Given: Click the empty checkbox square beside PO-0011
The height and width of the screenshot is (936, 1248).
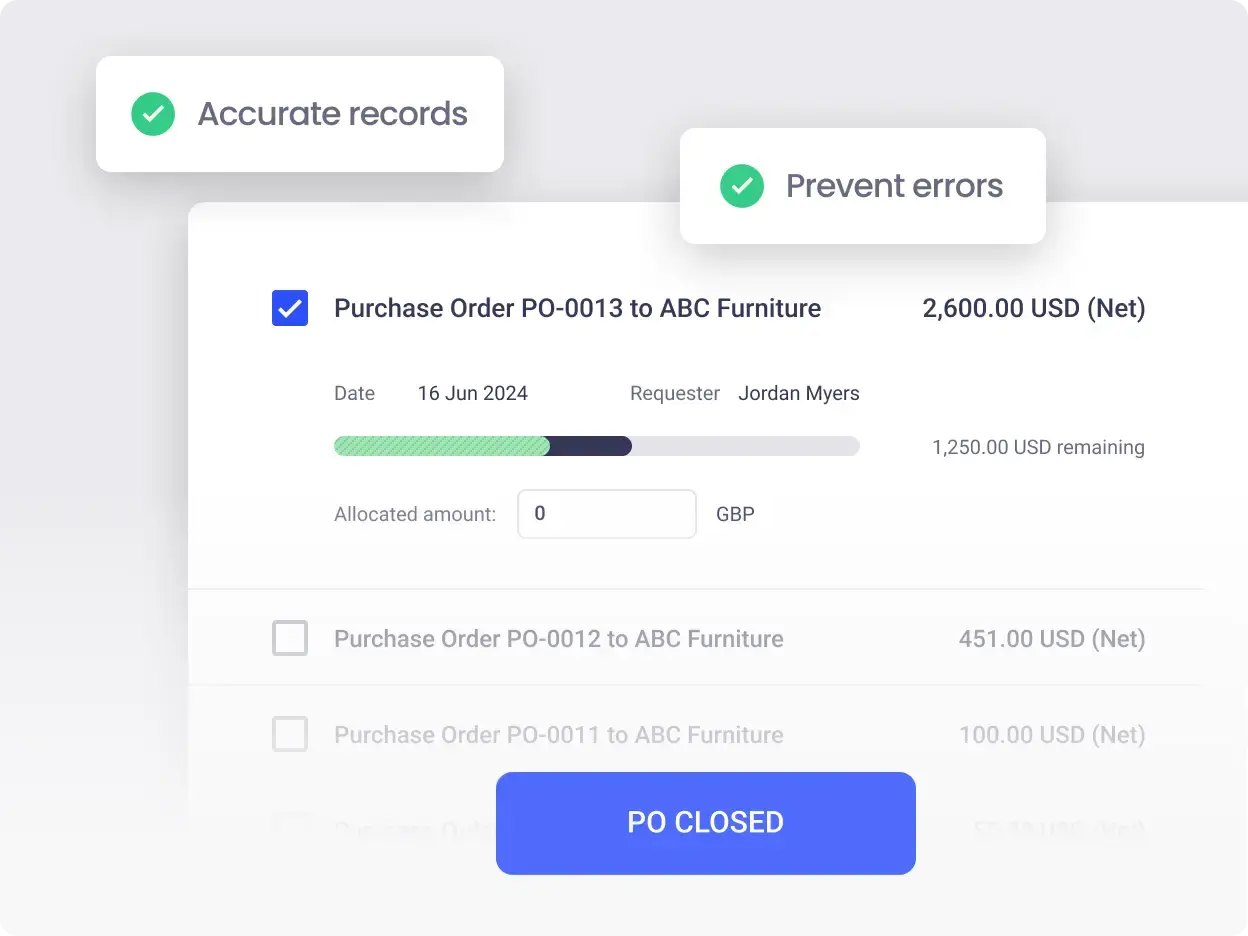Looking at the screenshot, I should click(x=289, y=734).
